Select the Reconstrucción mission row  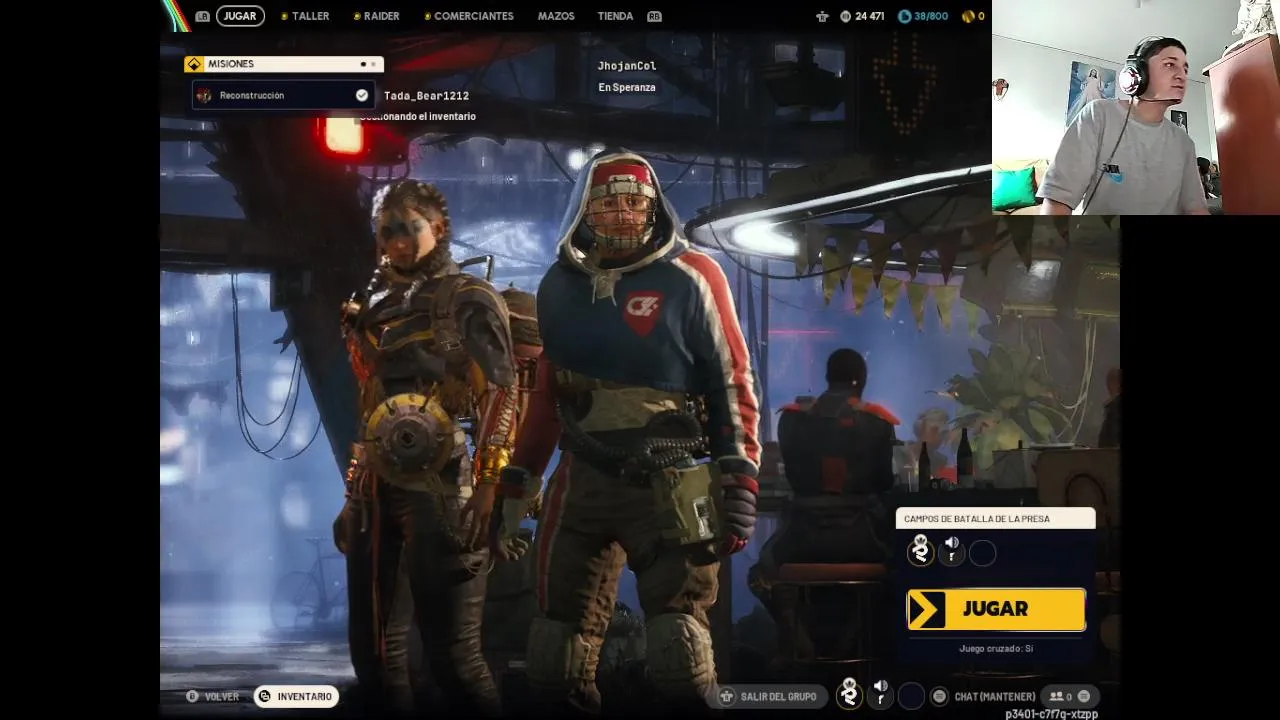point(283,95)
